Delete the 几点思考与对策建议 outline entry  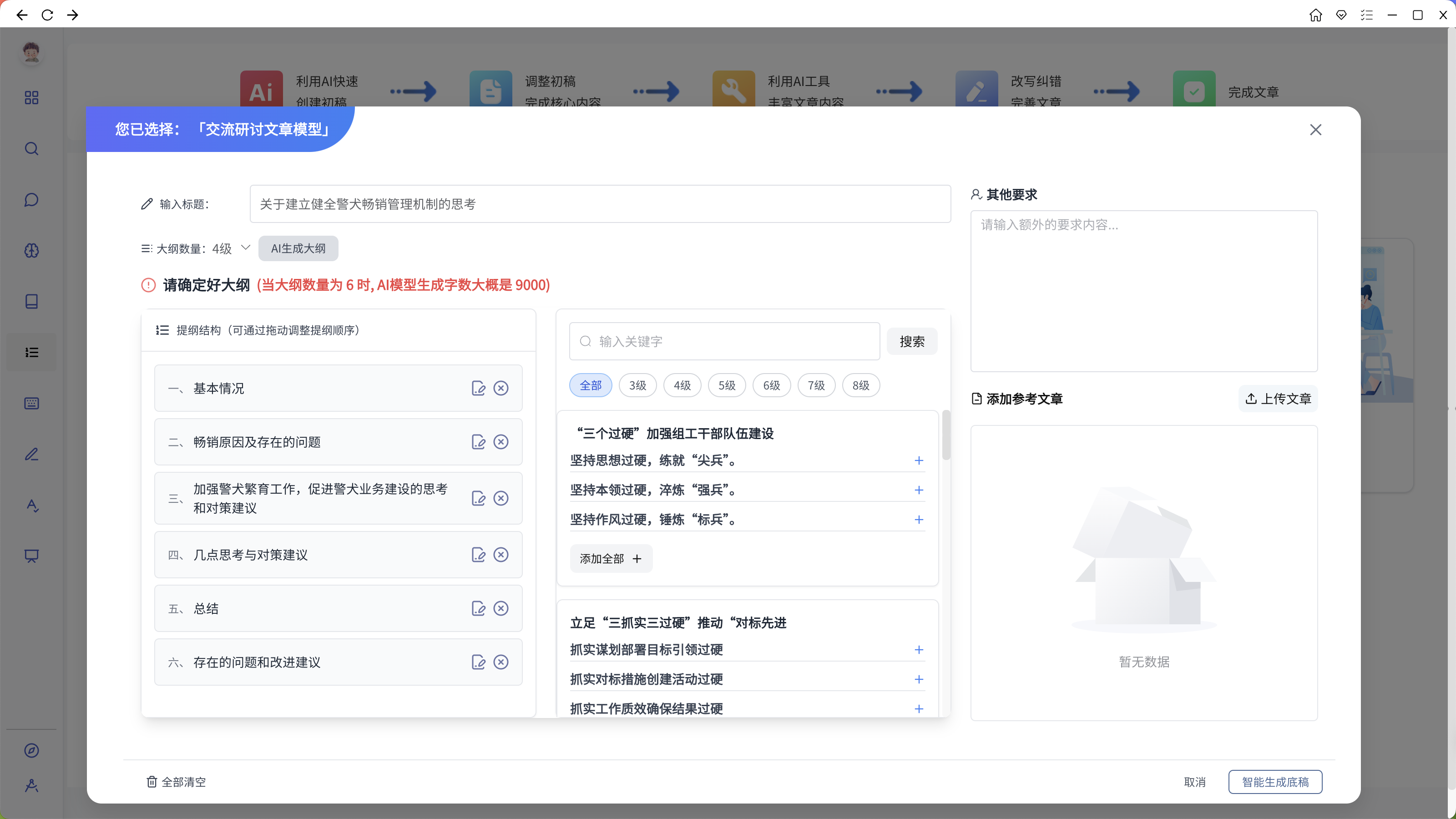[501, 555]
